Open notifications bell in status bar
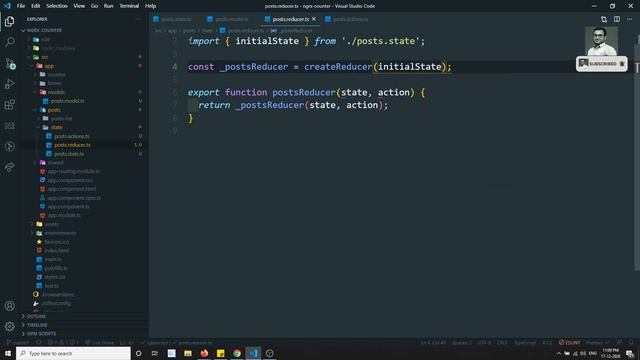The image size is (640, 360). coord(631,342)
